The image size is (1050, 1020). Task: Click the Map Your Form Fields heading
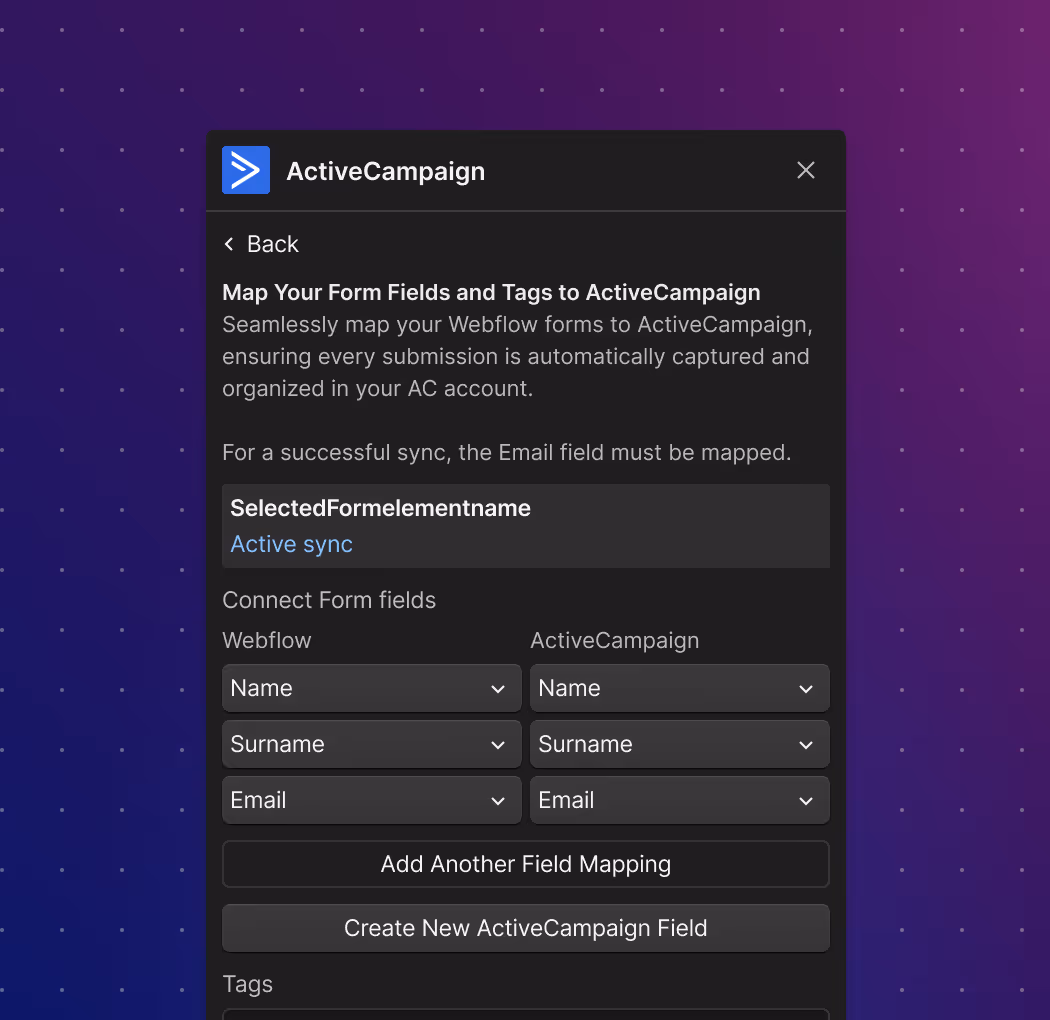point(492,293)
